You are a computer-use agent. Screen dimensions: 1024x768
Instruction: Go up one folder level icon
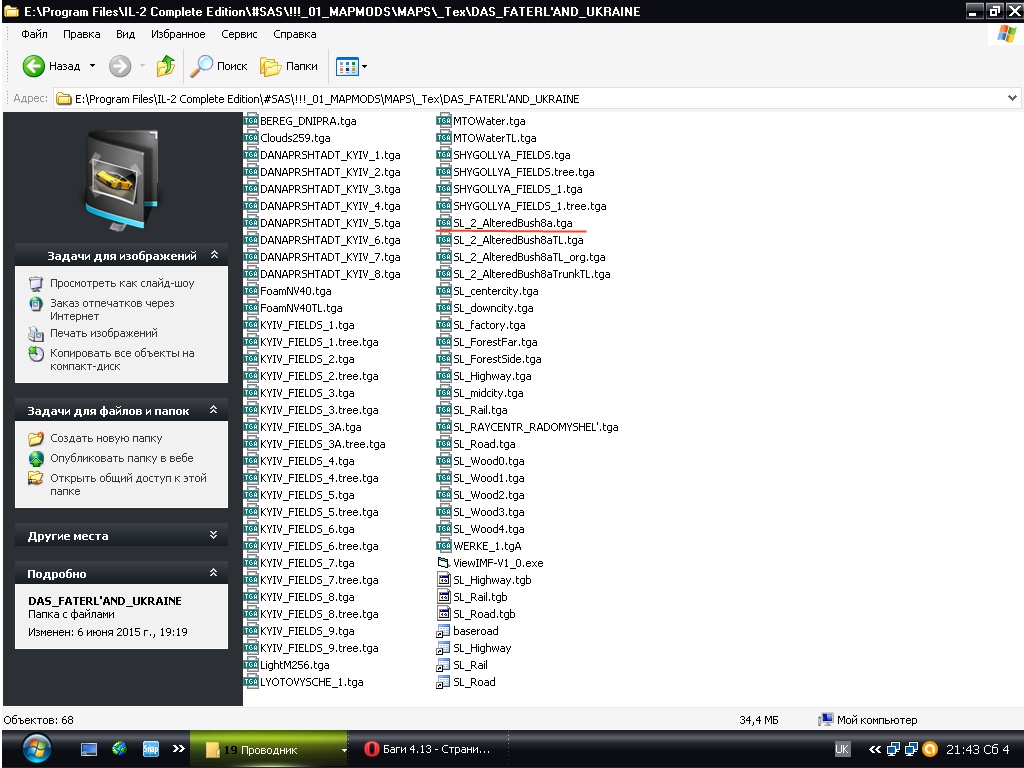point(166,66)
